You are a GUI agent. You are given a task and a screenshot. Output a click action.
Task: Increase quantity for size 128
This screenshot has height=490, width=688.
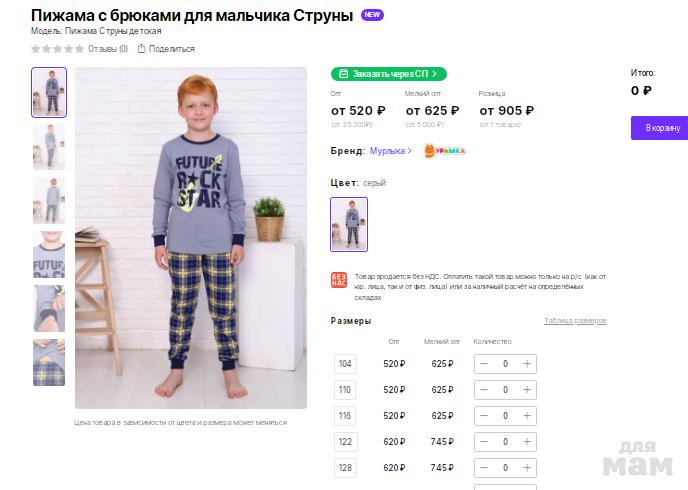click(527, 468)
